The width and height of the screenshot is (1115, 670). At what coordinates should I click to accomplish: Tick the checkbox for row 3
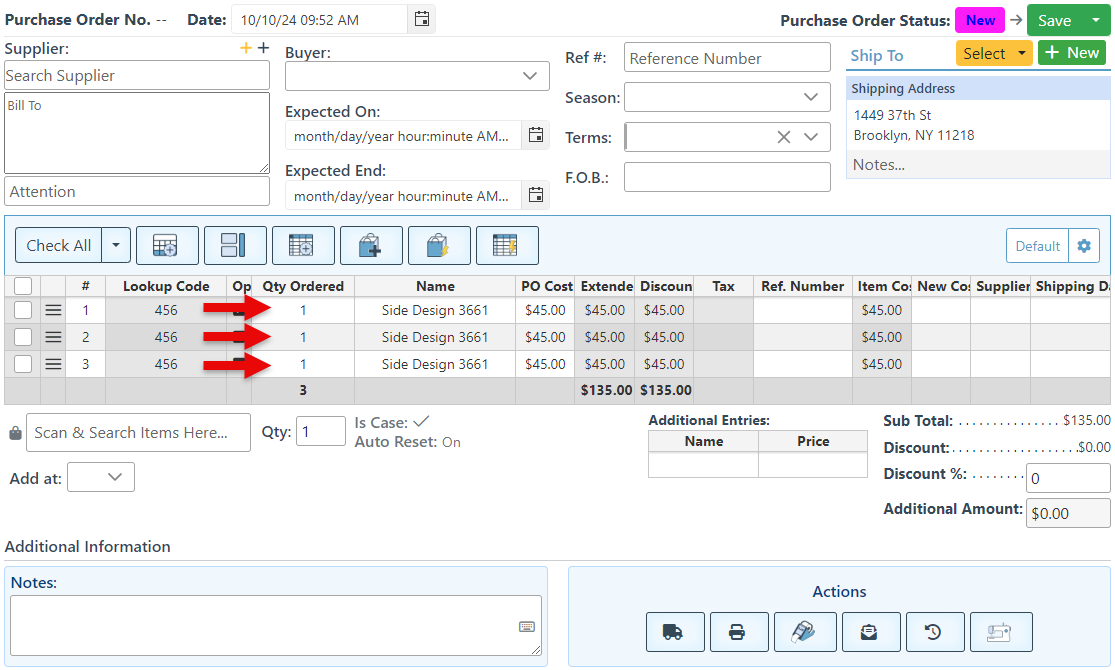(x=23, y=365)
